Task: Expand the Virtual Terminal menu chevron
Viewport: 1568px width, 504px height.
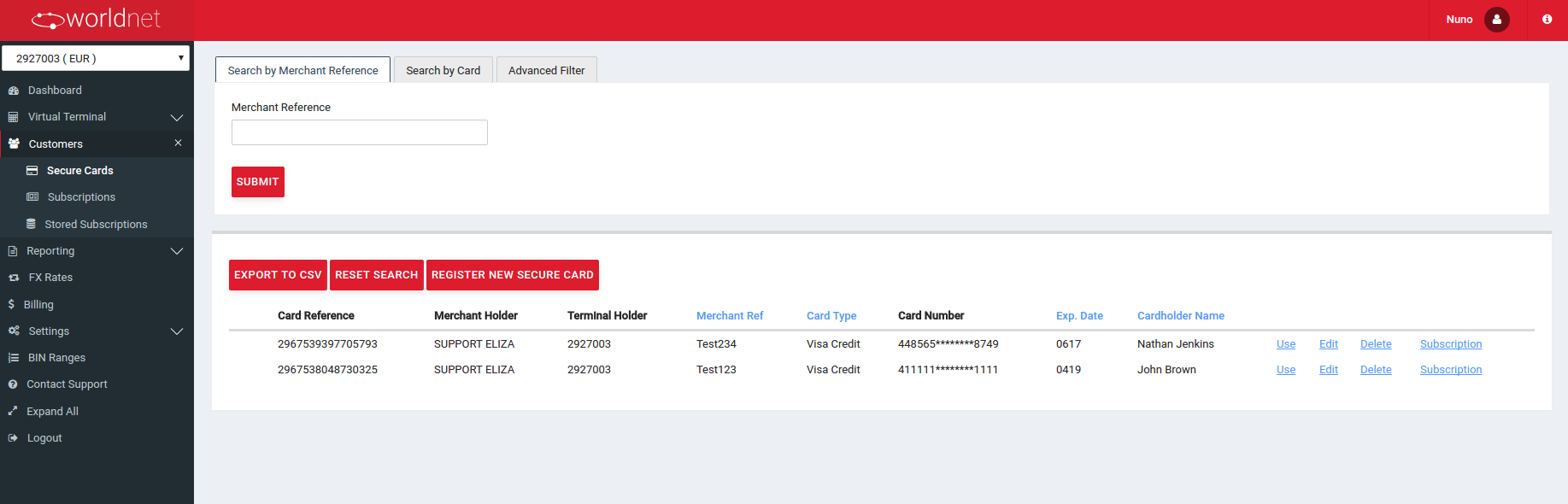Action: click(177, 117)
